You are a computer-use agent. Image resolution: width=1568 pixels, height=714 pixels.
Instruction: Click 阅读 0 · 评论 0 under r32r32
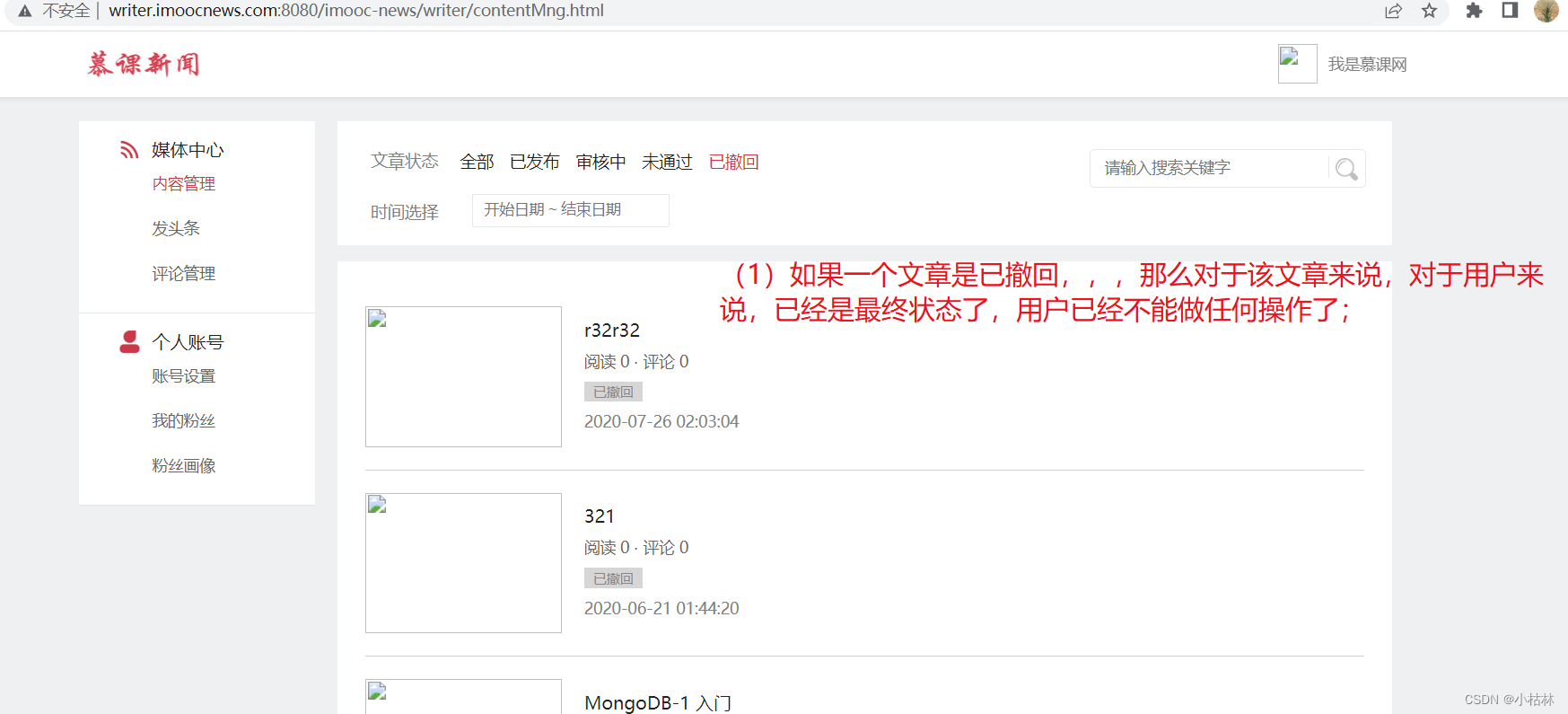point(636,361)
